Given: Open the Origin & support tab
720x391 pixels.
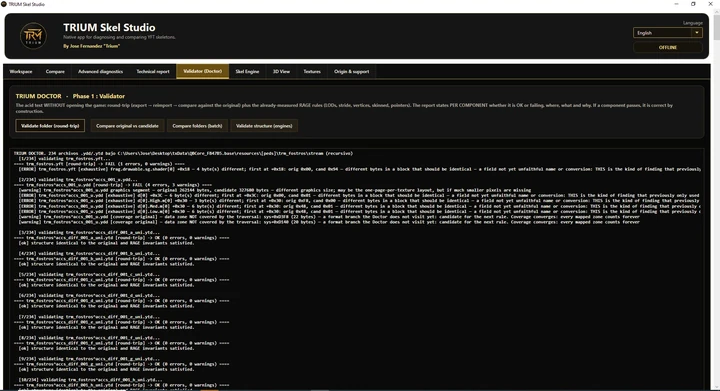Looking at the screenshot, I should 351,72.
